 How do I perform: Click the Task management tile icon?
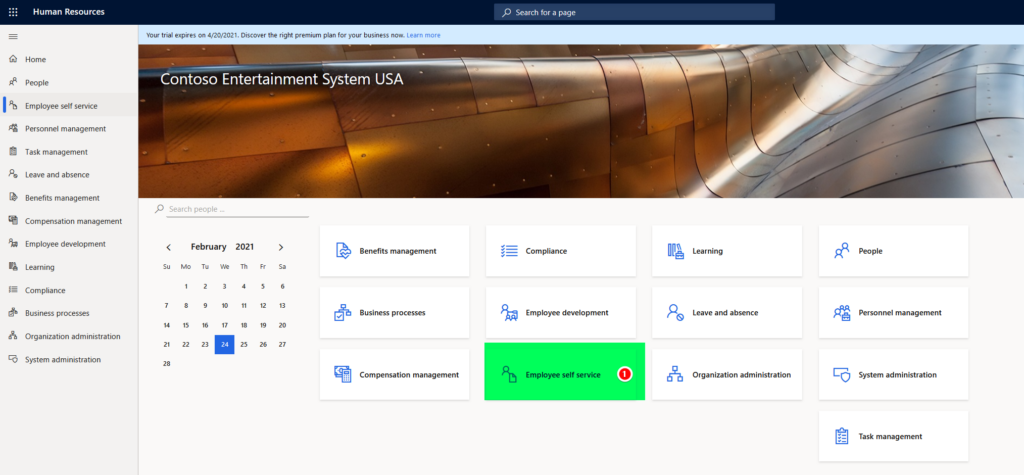(x=842, y=436)
